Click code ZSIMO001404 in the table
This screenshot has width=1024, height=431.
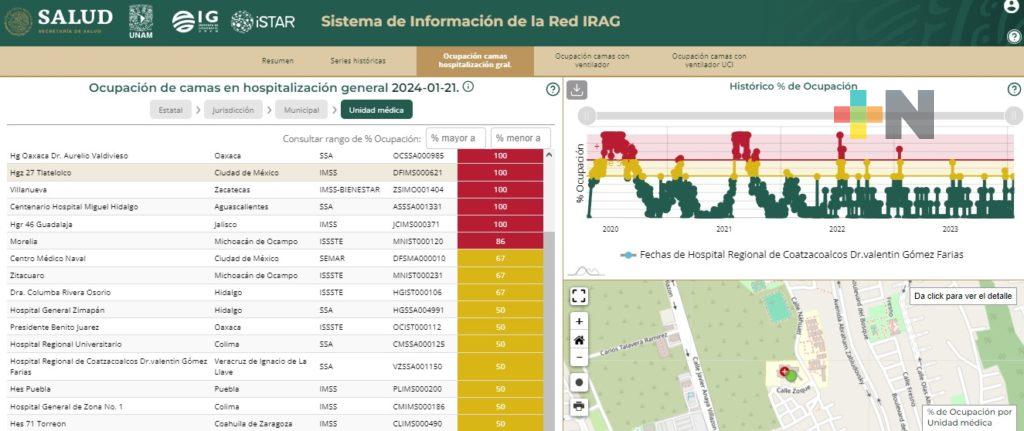(x=418, y=190)
